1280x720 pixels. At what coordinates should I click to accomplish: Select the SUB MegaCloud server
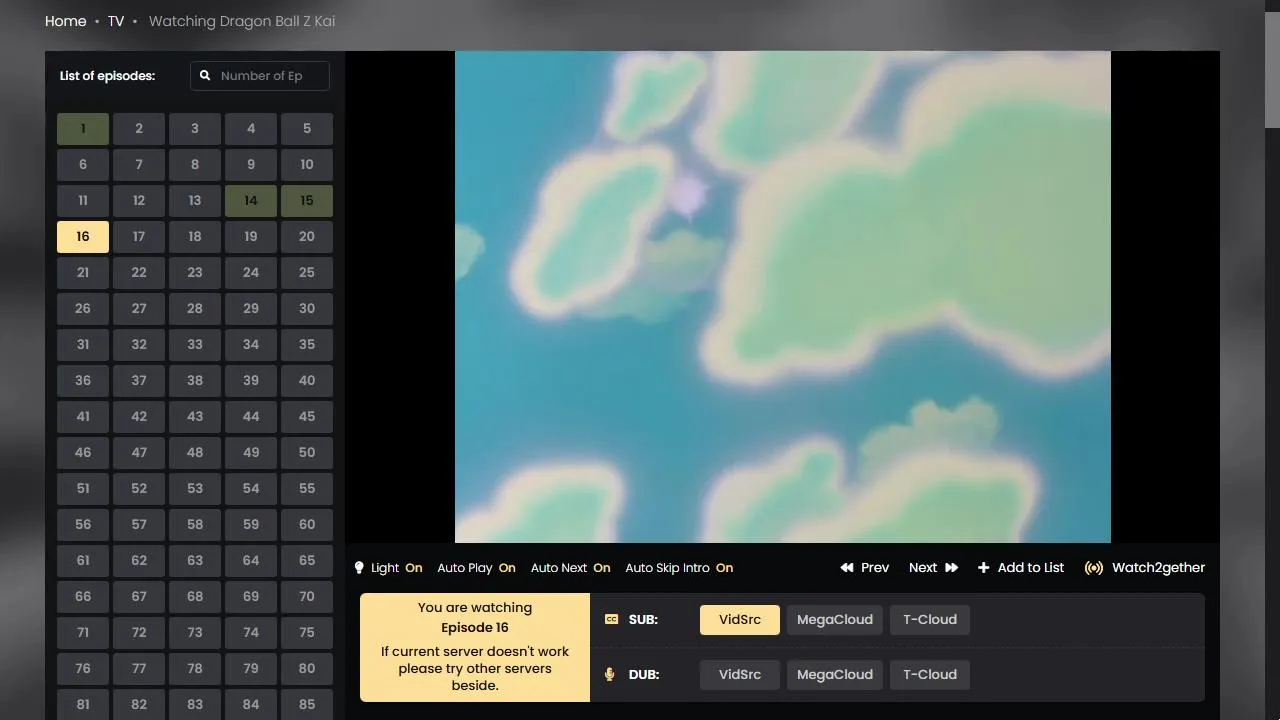click(835, 619)
